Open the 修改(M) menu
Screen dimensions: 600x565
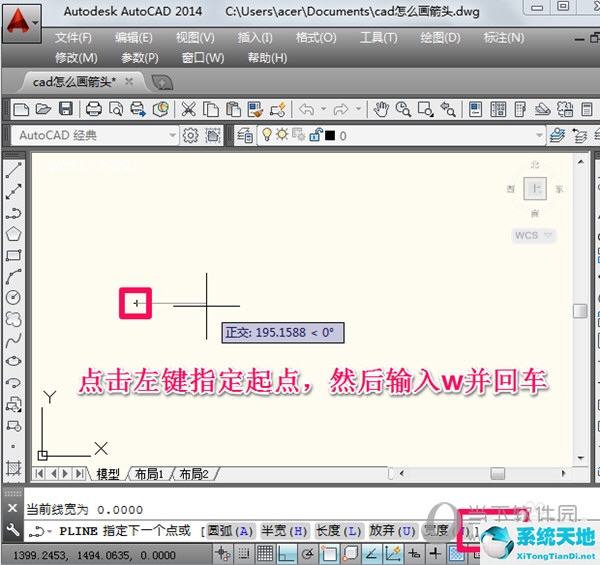point(76,58)
